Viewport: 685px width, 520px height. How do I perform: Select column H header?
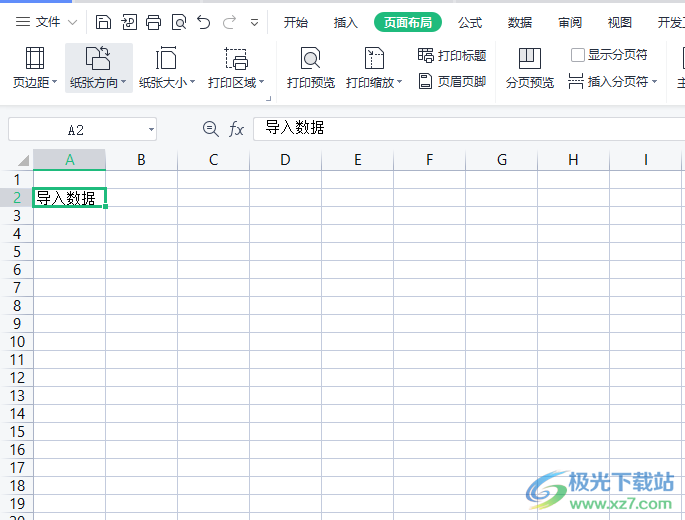(573, 160)
